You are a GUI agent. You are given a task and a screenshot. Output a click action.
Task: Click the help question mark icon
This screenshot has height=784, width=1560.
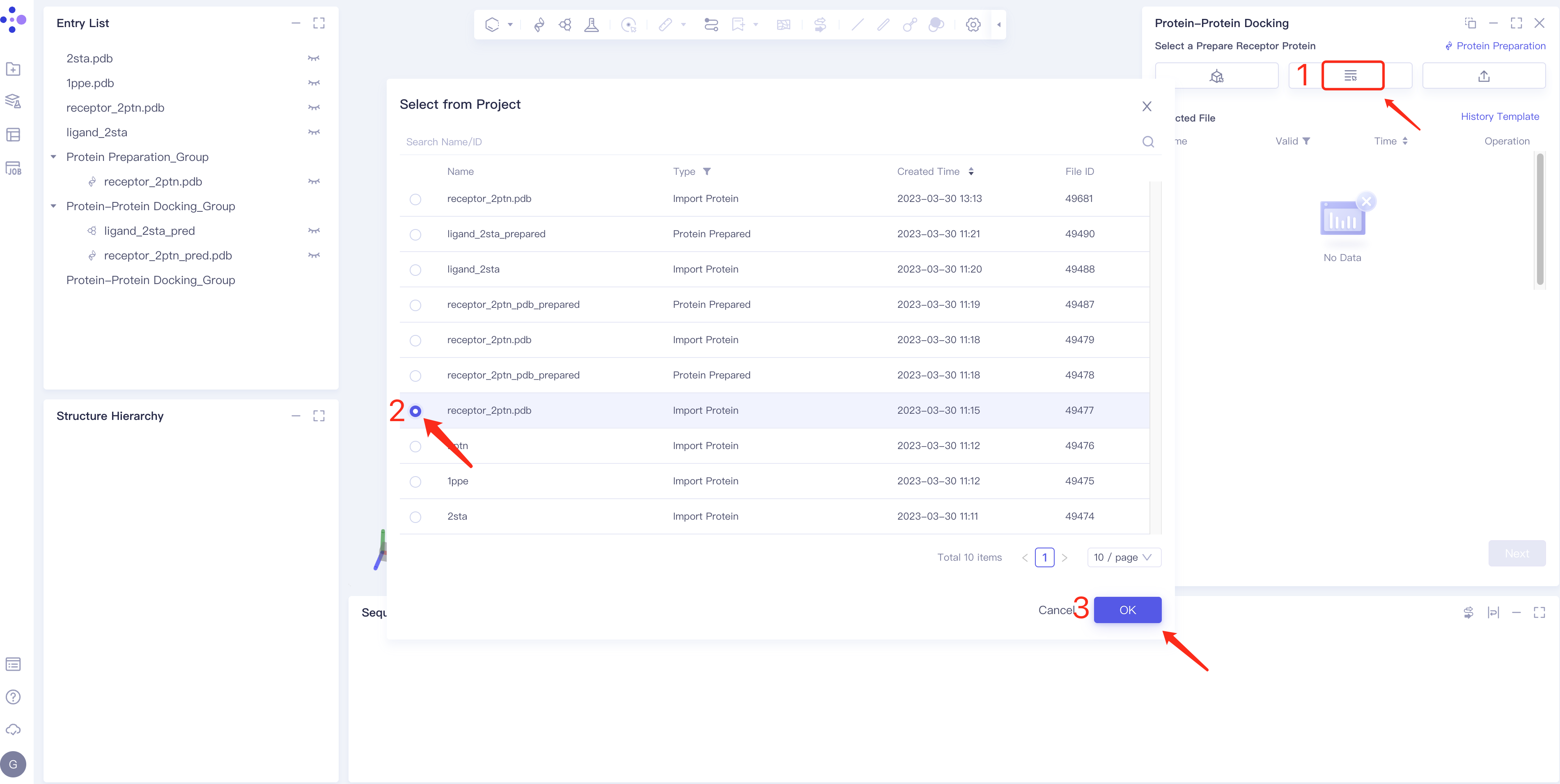(13, 697)
